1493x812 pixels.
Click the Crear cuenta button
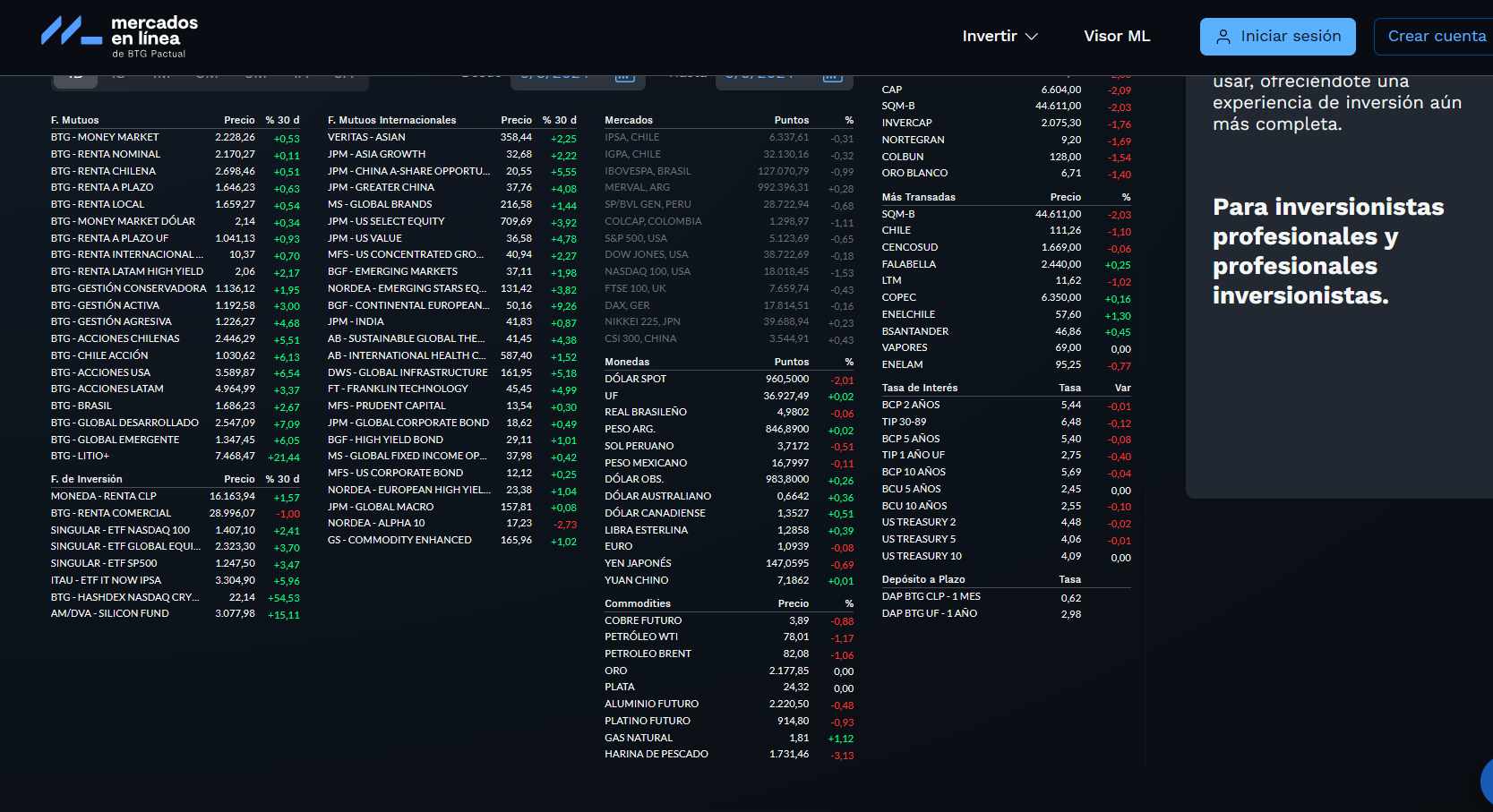(x=1436, y=37)
